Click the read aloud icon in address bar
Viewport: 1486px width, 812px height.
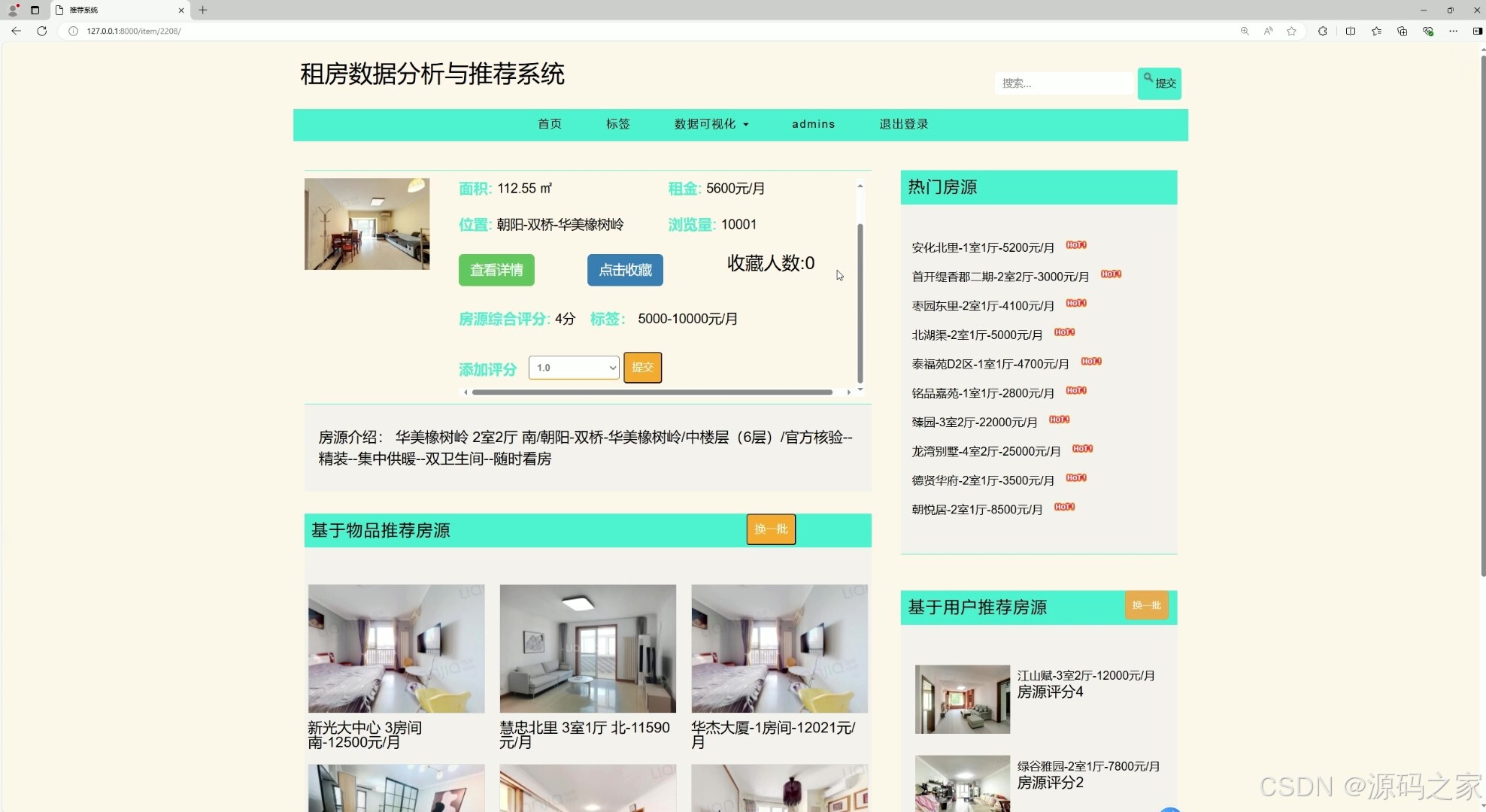tap(1268, 31)
